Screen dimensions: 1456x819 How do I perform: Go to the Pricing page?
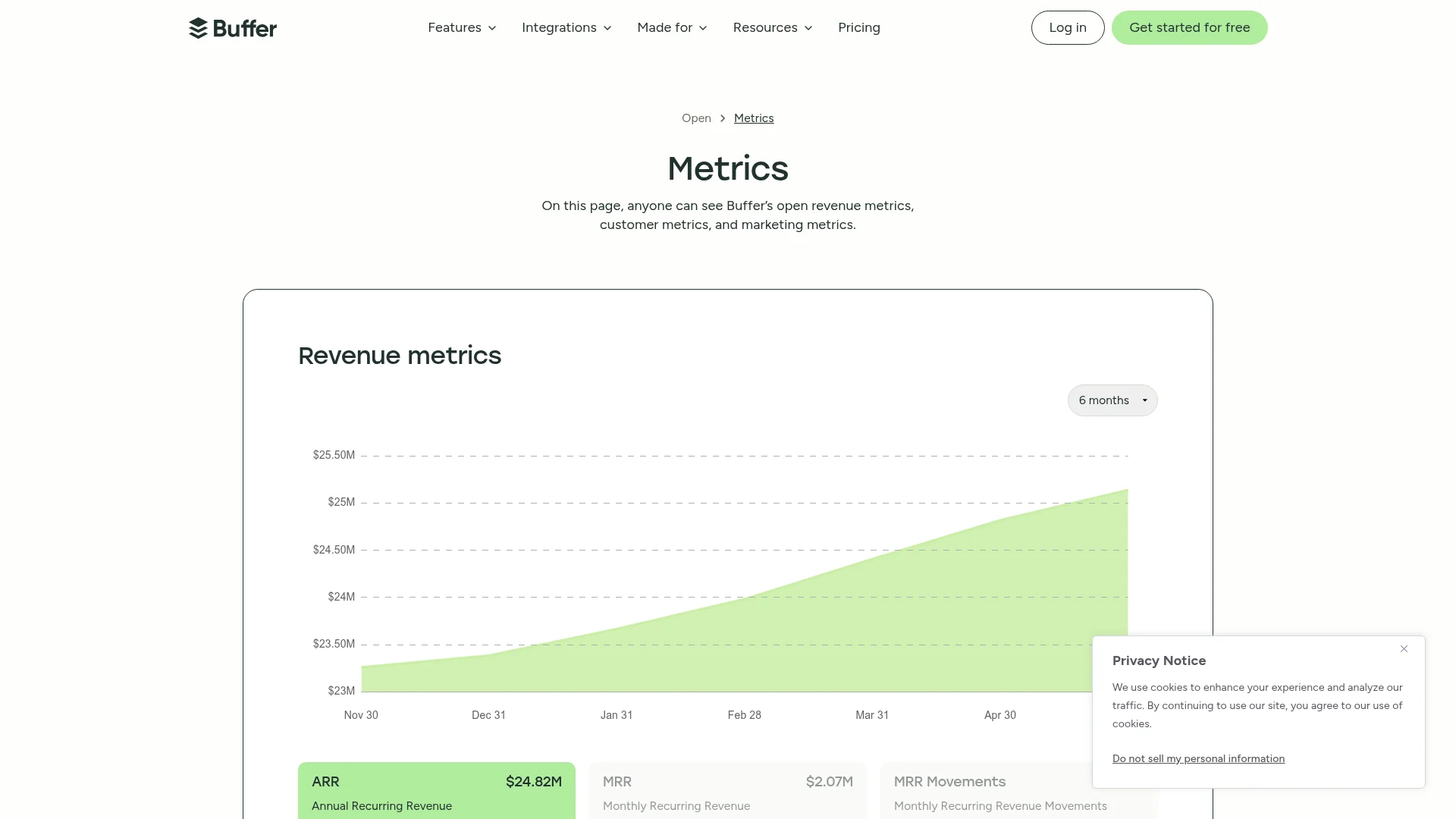pyautogui.click(x=859, y=28)
